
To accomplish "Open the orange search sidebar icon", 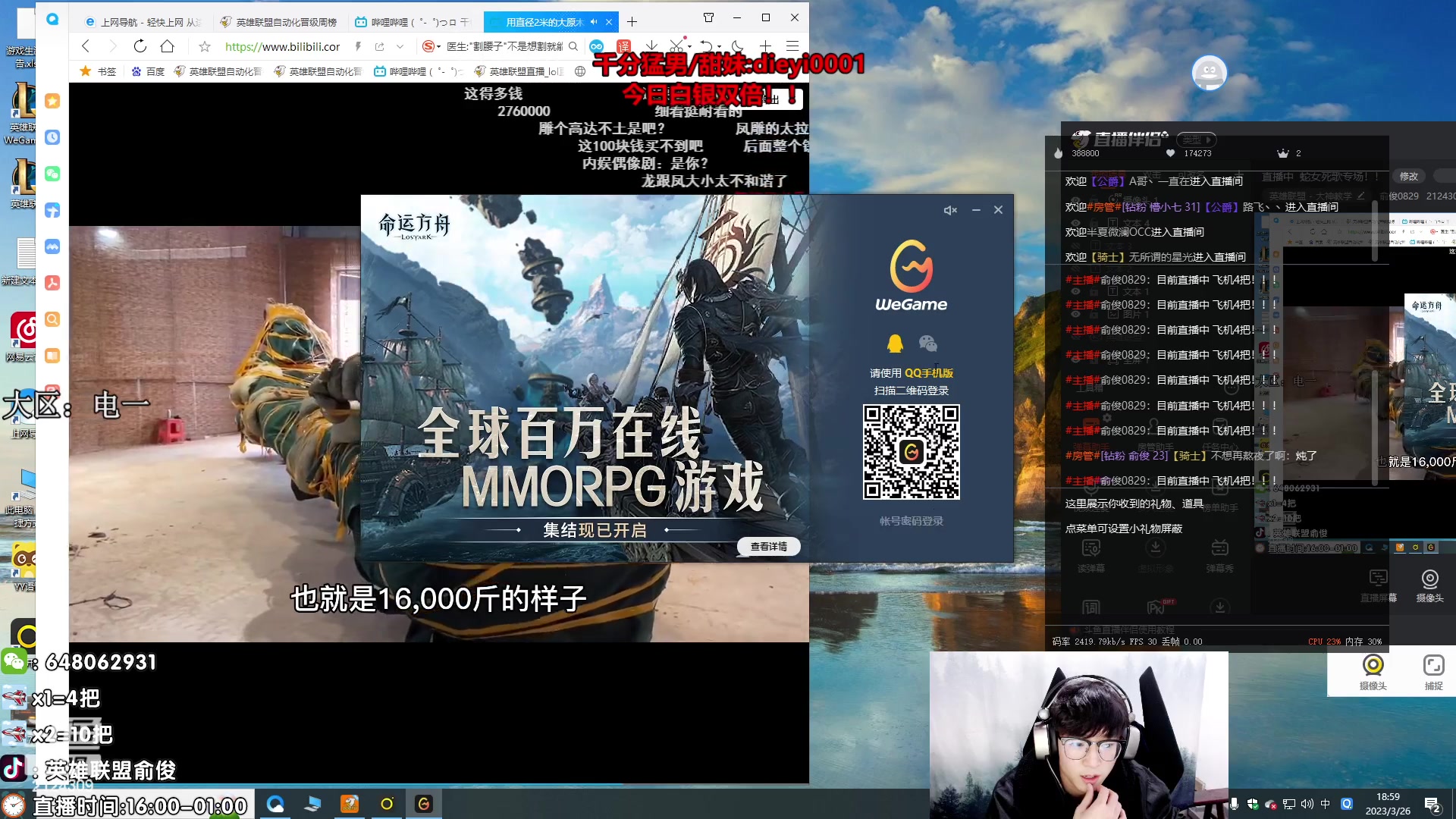I will coord(52,319).
